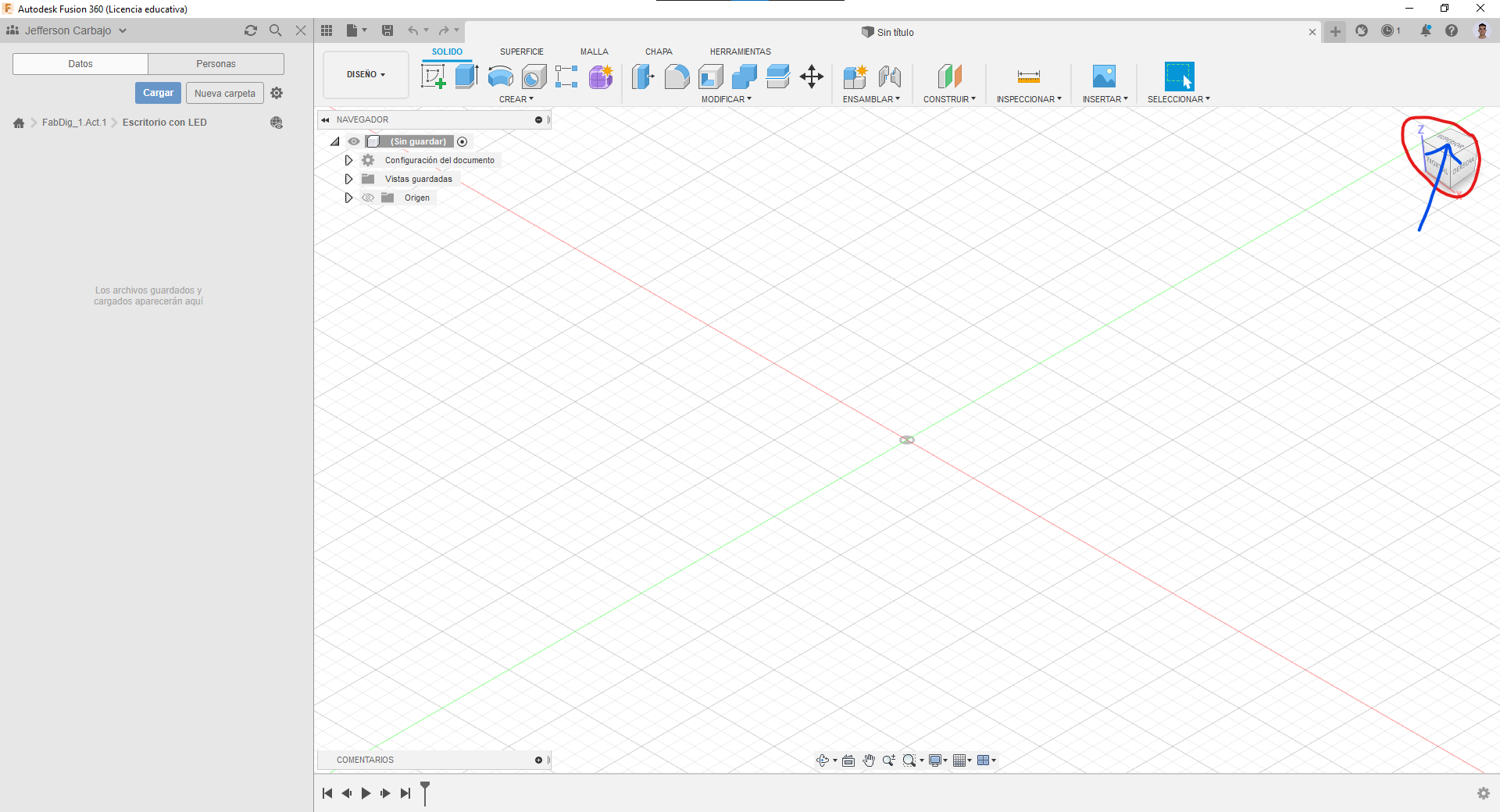Screen dimensions: 1500x812
Task: Search in the data panel
Action: pos(276,30)
